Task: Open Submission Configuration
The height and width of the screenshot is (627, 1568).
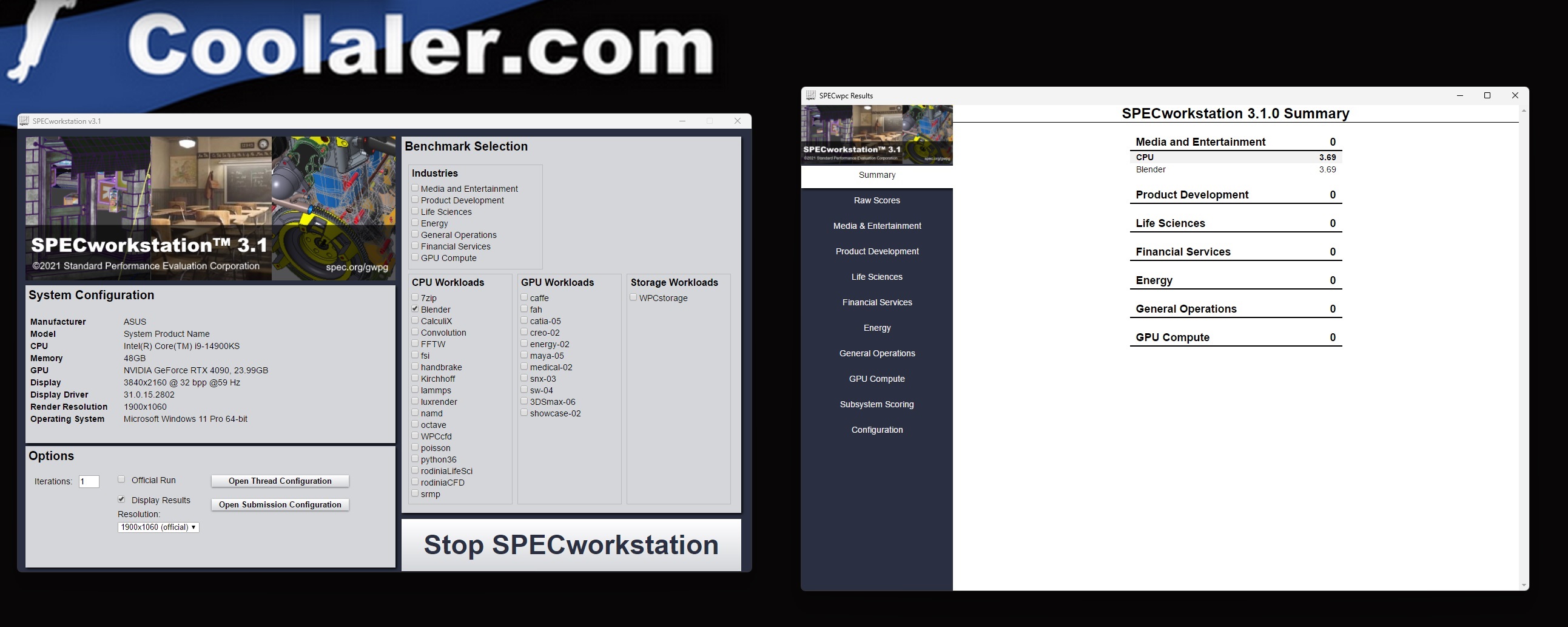Action: pos(280,504)
